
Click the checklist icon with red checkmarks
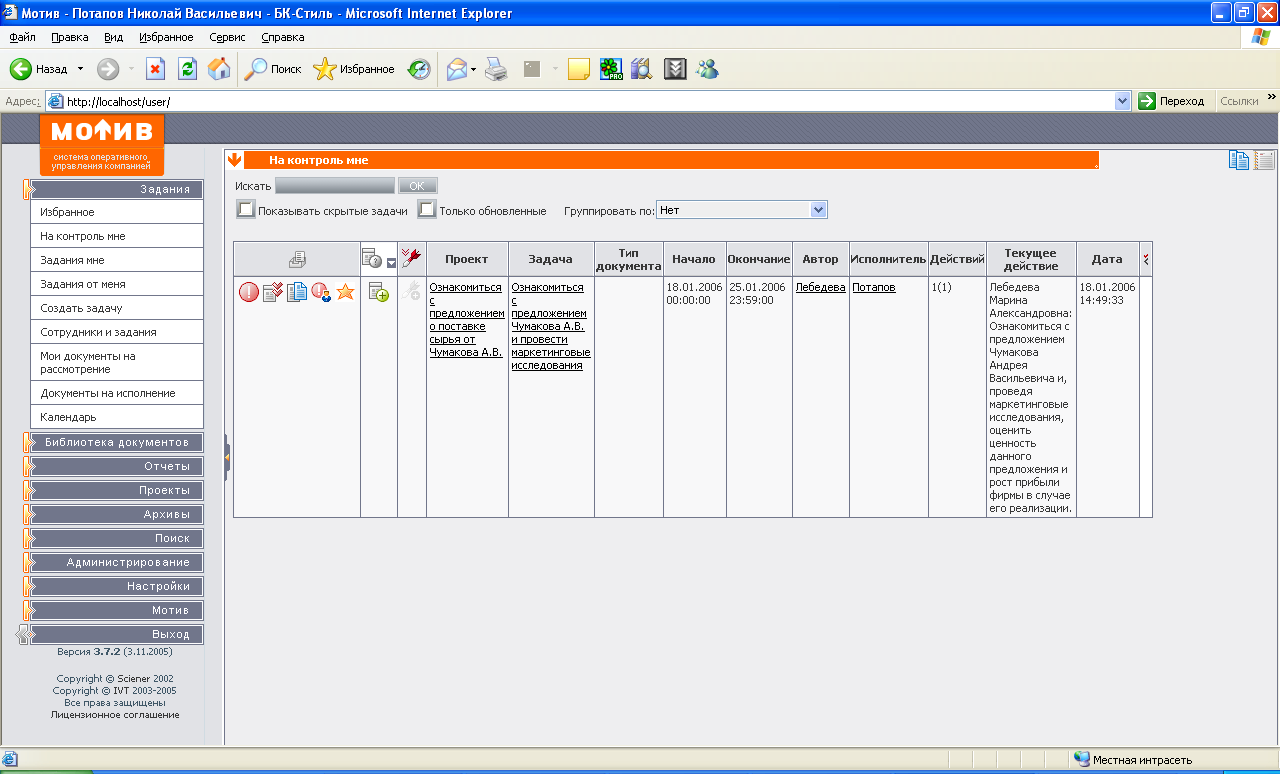(272, 292)
